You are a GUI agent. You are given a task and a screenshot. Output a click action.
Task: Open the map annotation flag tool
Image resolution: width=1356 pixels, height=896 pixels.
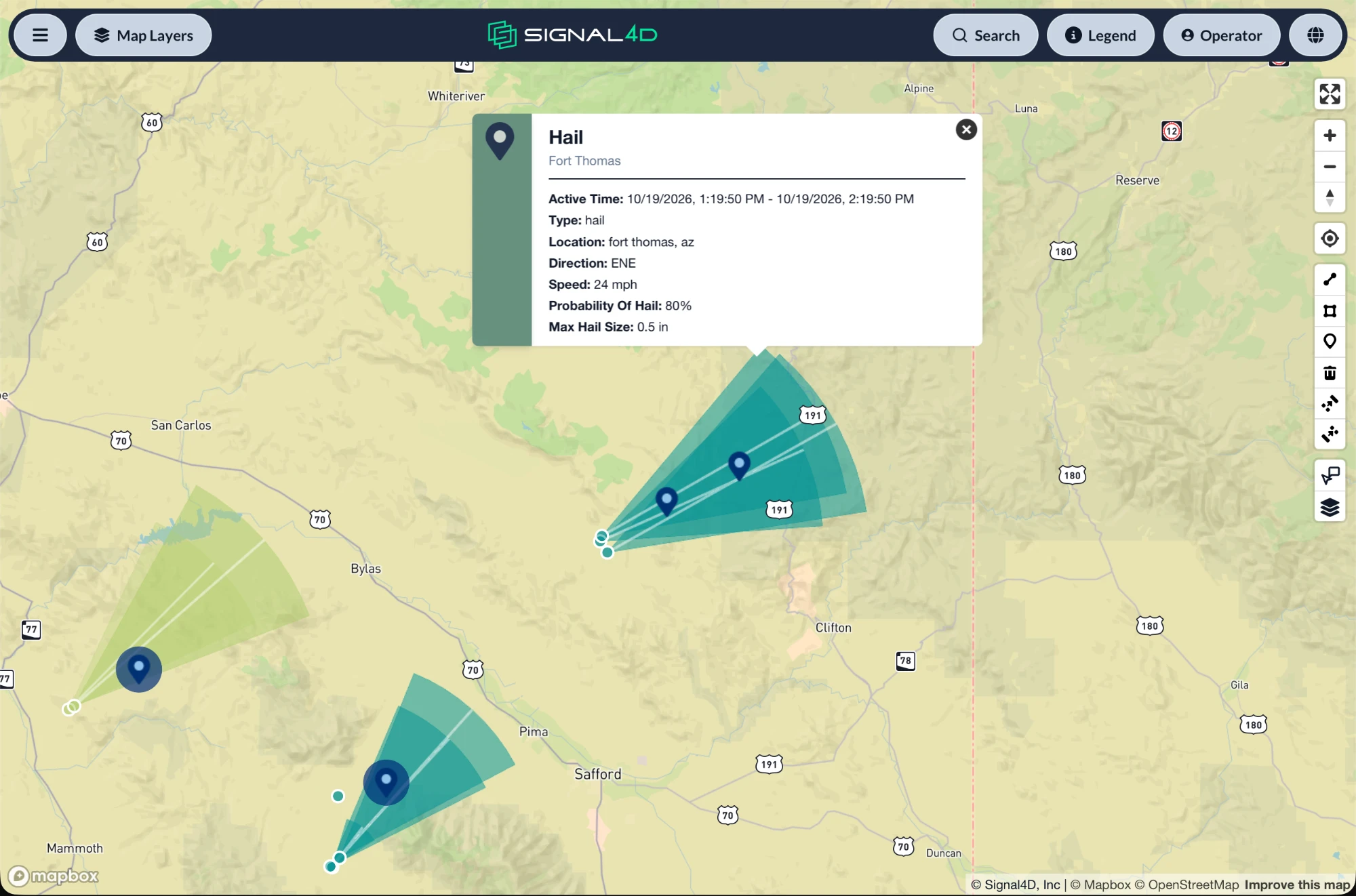coord(1330,476)
